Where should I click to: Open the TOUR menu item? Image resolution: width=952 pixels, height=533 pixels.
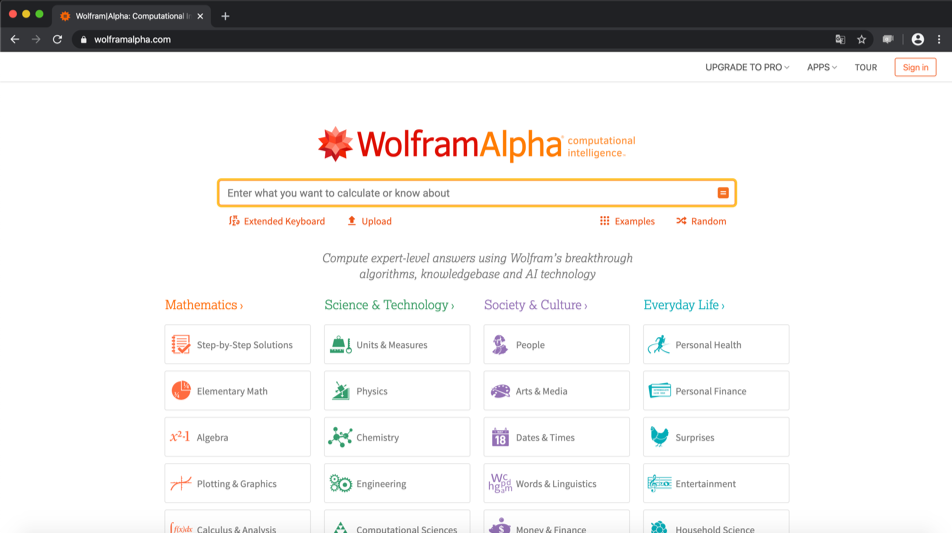tap(866, 67)
